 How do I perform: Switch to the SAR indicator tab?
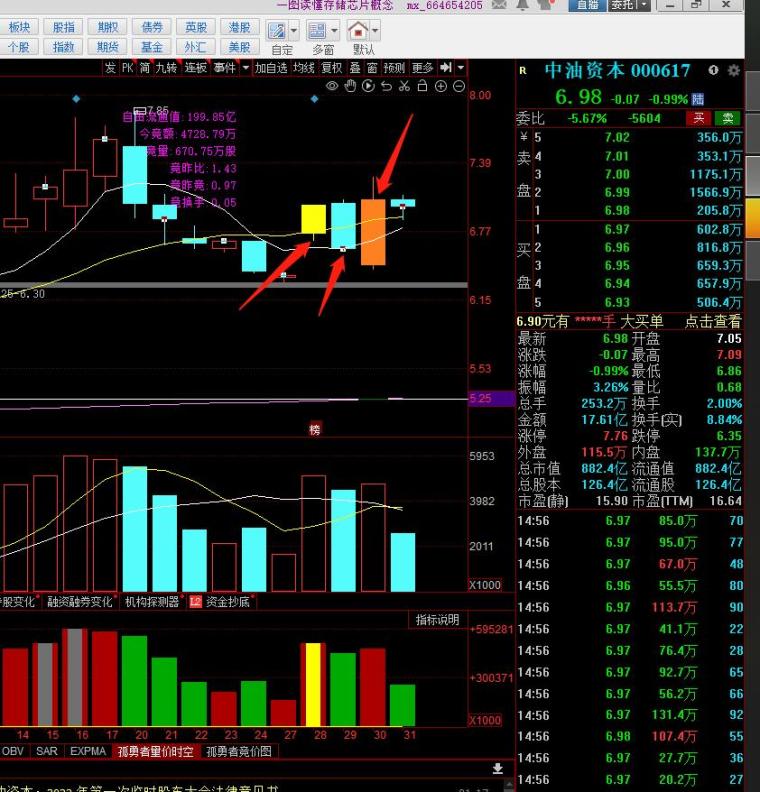point(46,751)
